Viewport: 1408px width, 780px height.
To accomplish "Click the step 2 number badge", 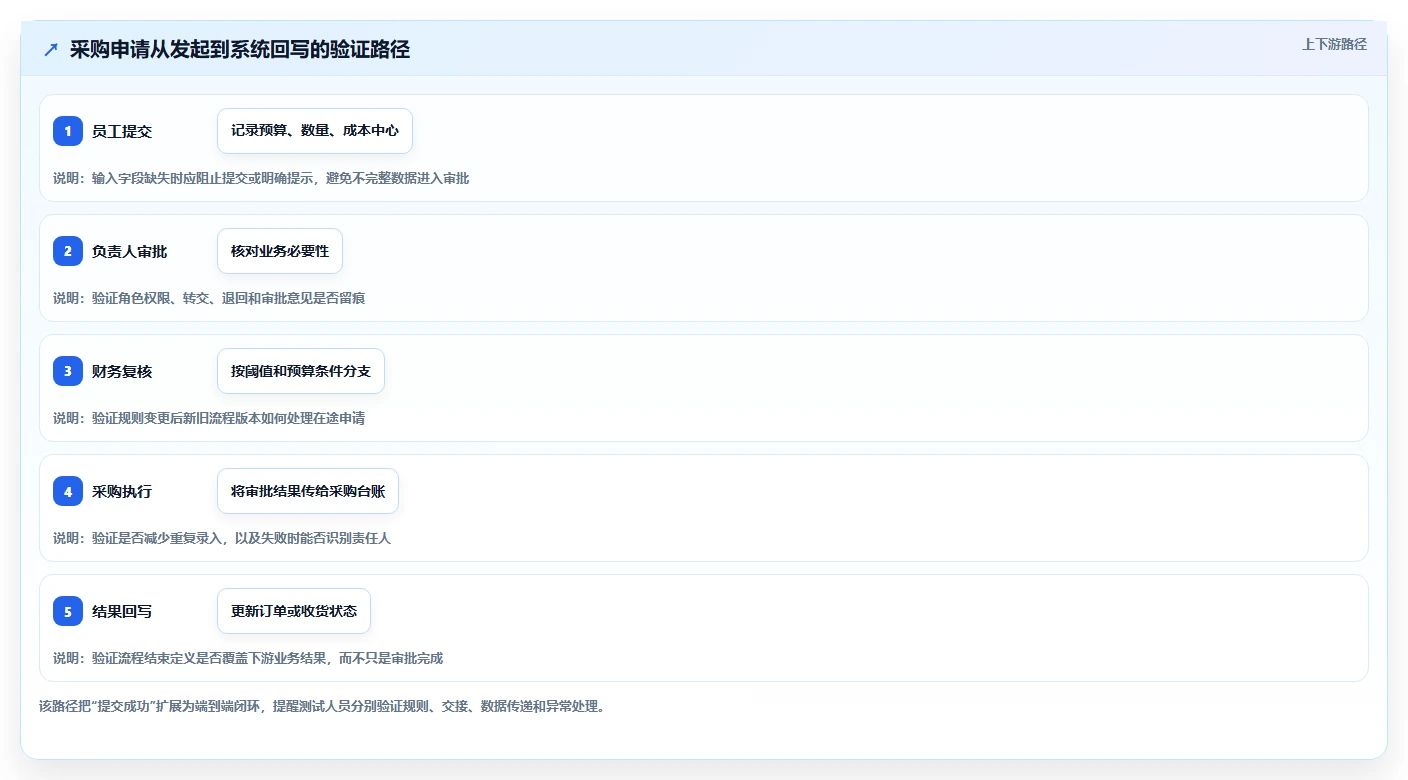I will 68,251.
